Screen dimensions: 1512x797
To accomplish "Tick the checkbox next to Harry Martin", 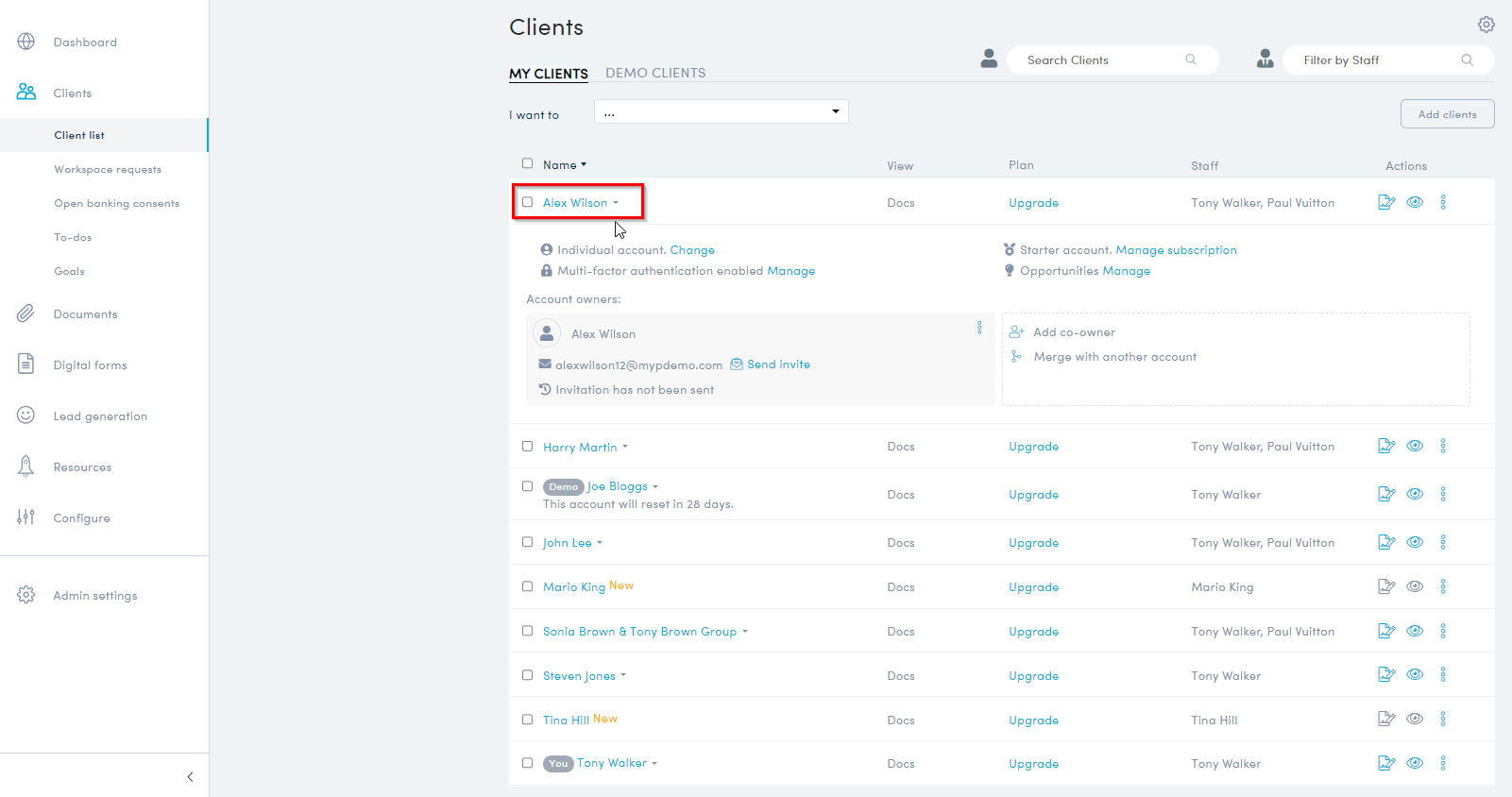I will point(527,447).
